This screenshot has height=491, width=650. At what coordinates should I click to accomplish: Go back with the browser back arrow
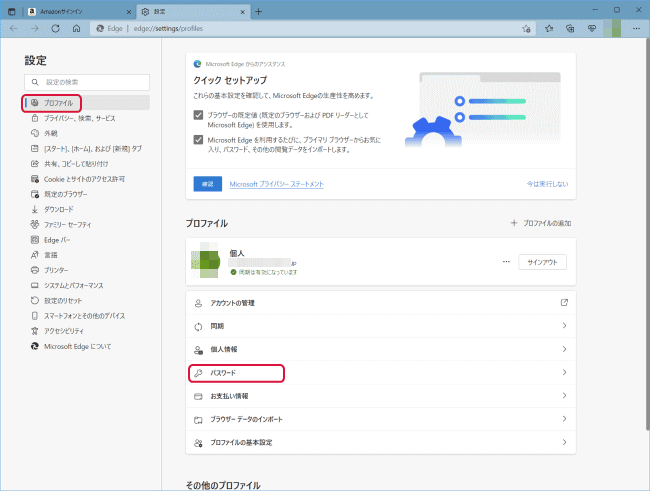pos(14,28)
